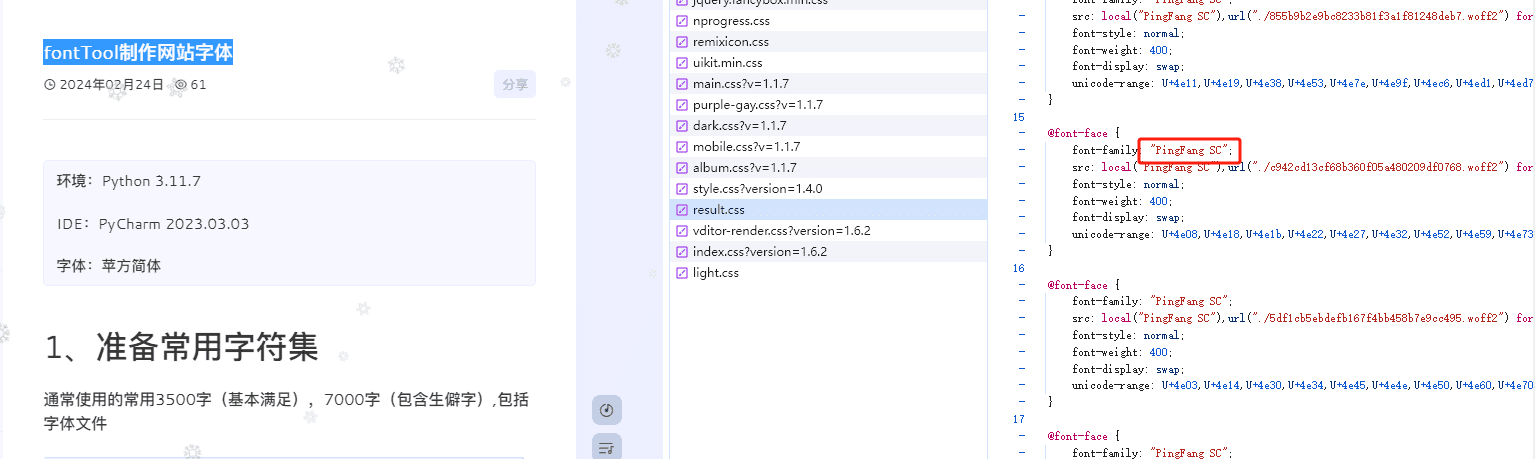Click the music playlist floating sidebar button
This screenshot has width=1535, height=459.
606,448
